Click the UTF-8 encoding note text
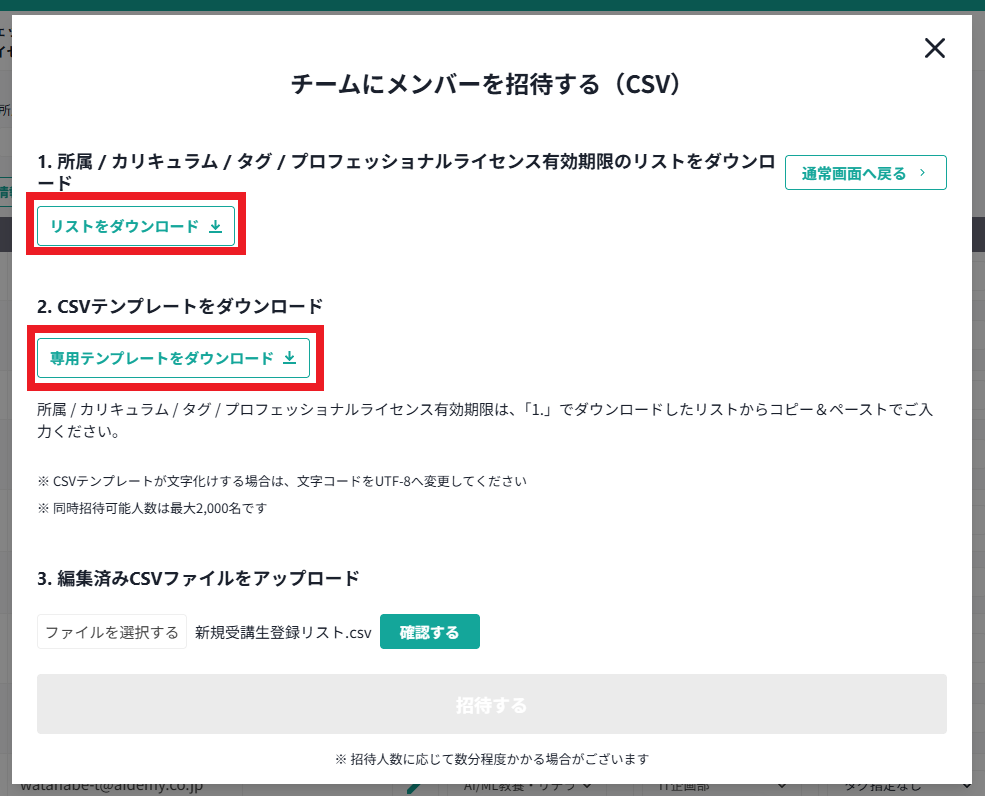 coord(282,481)
